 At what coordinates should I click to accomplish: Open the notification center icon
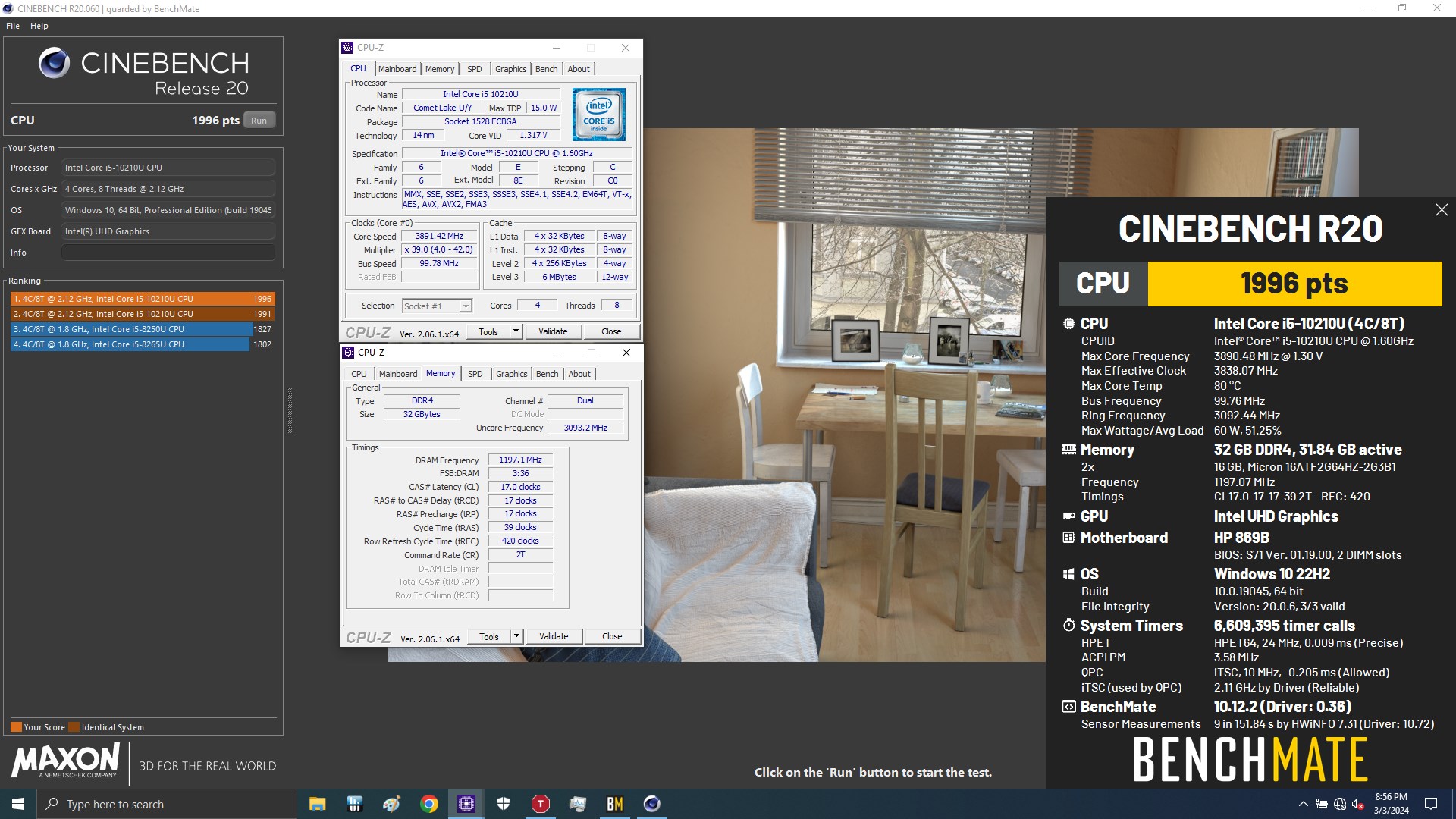(1431, 804)
